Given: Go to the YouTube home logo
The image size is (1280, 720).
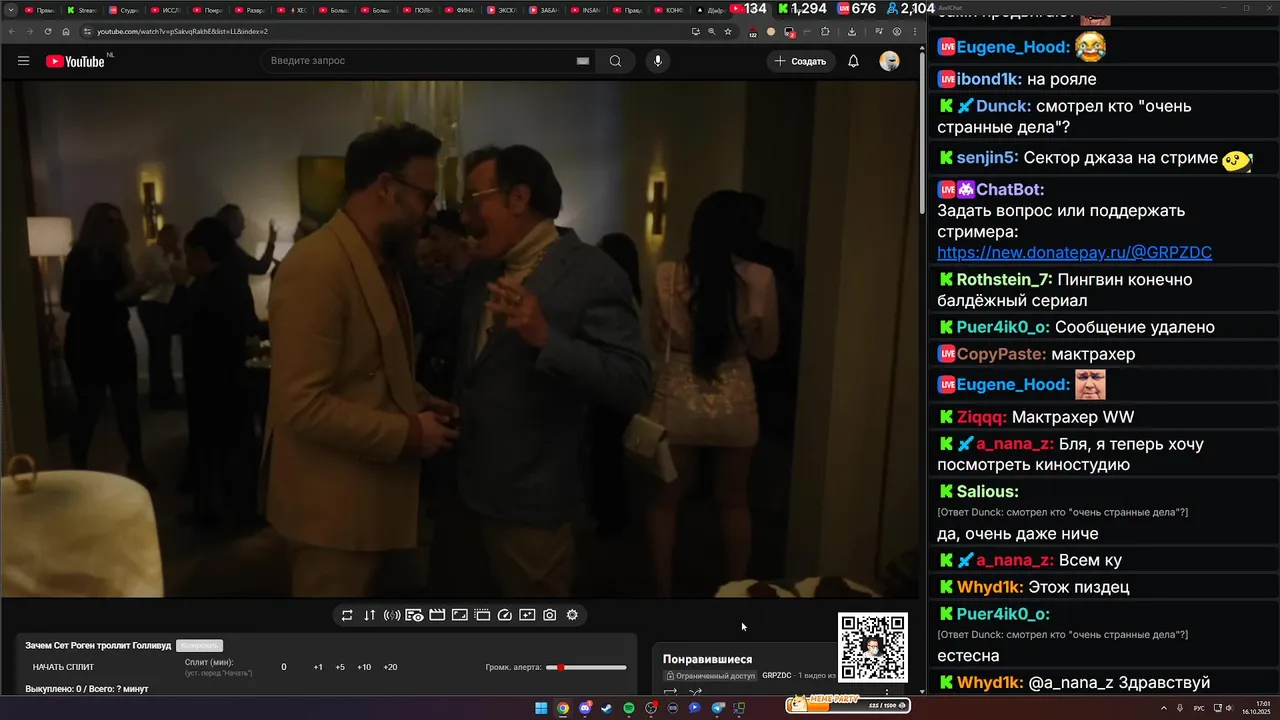Looking at the screenshot, I should point(75,61).
